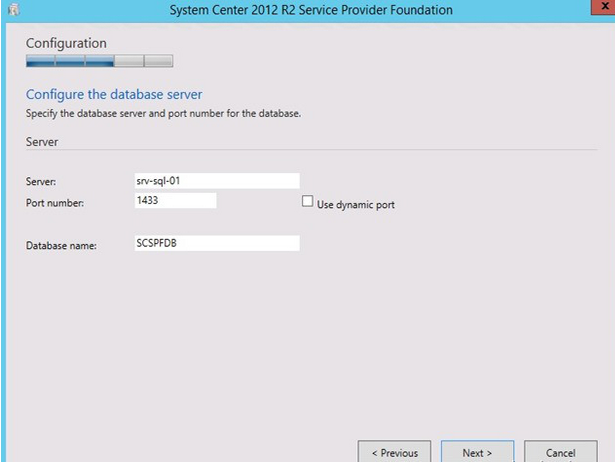Click the window title 'System Center 2012 R2 Service Provider Foundation'

click(311, 10)
